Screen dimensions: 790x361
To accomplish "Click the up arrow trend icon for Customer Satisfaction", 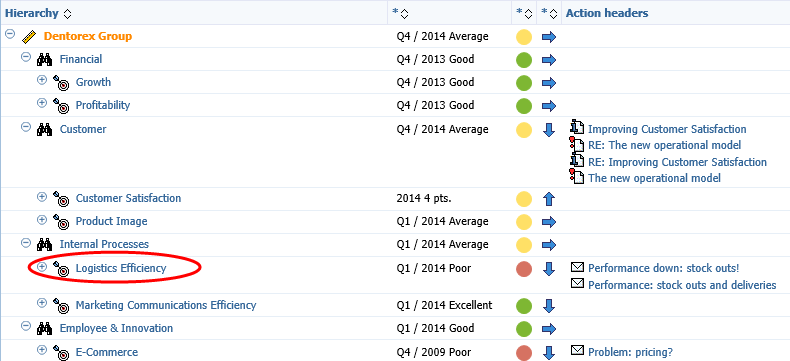I will click(x=549, y=199).
